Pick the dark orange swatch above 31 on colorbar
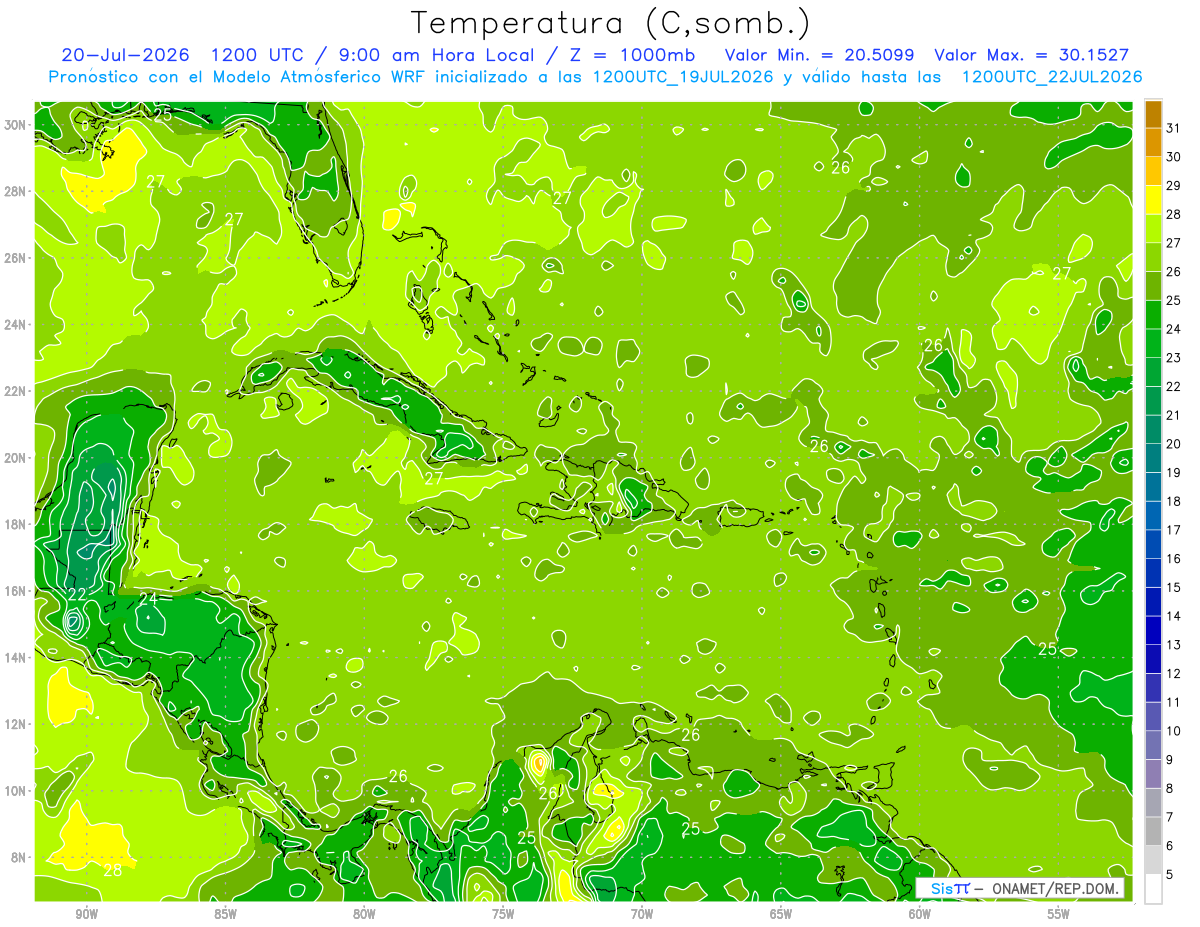This screenshot has height=927, width=1200. pyautogui.click(x=1153, y=114)
